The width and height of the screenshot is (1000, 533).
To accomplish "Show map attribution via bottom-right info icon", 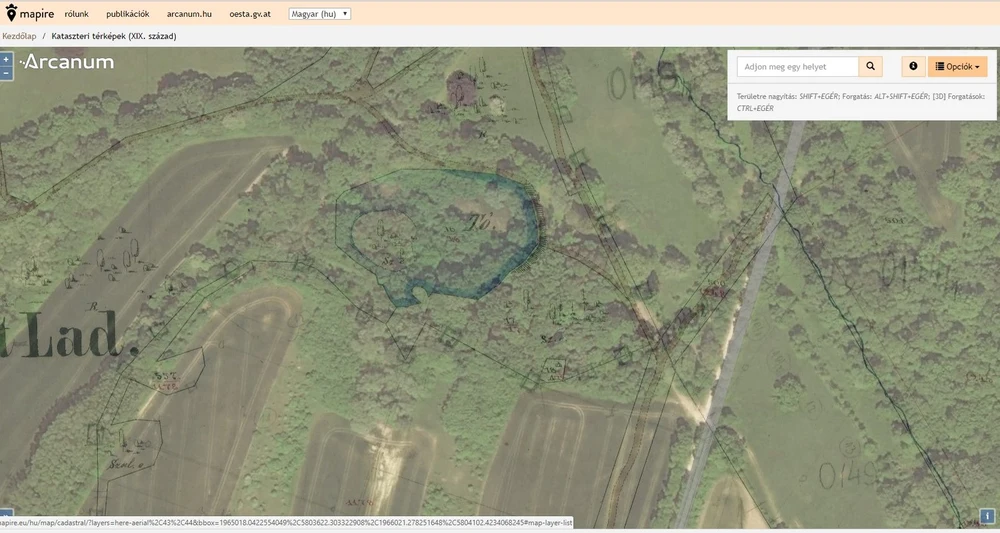I will point(987,516).
